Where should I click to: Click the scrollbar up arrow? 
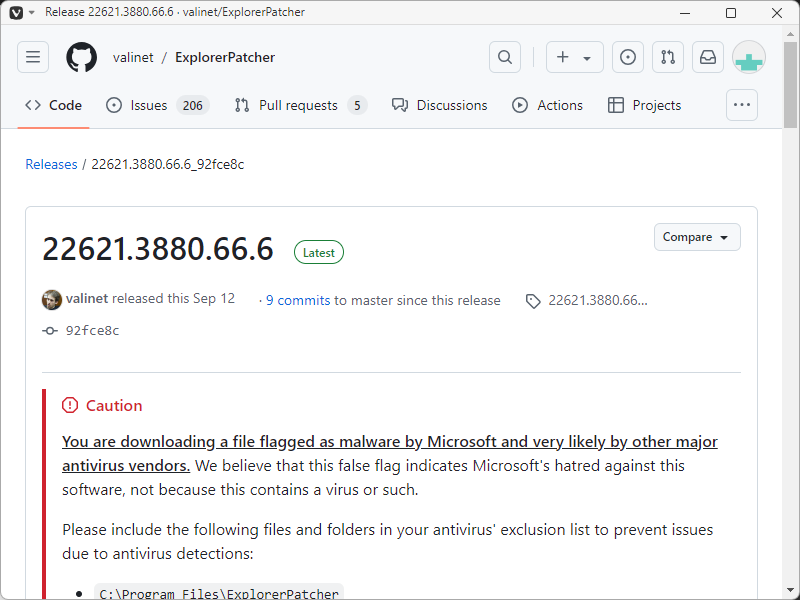click(x=790, y=34)
